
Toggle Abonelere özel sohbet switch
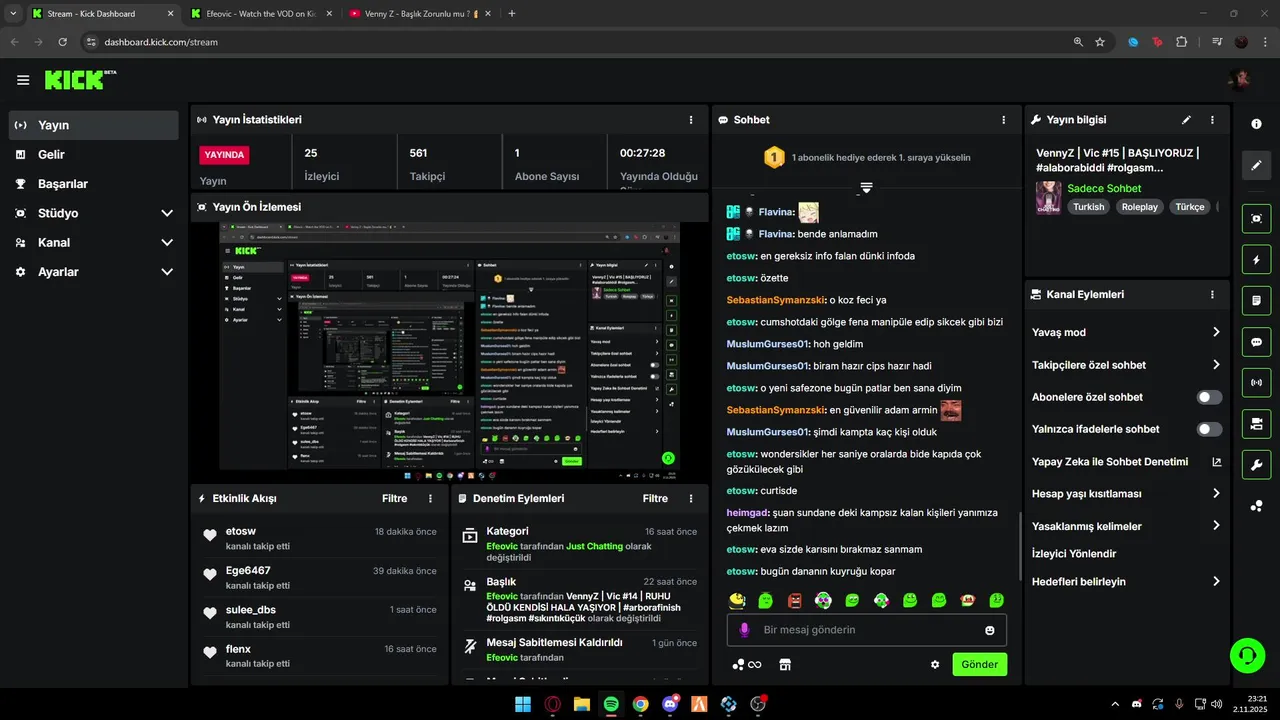click(x=1209, y=397)
